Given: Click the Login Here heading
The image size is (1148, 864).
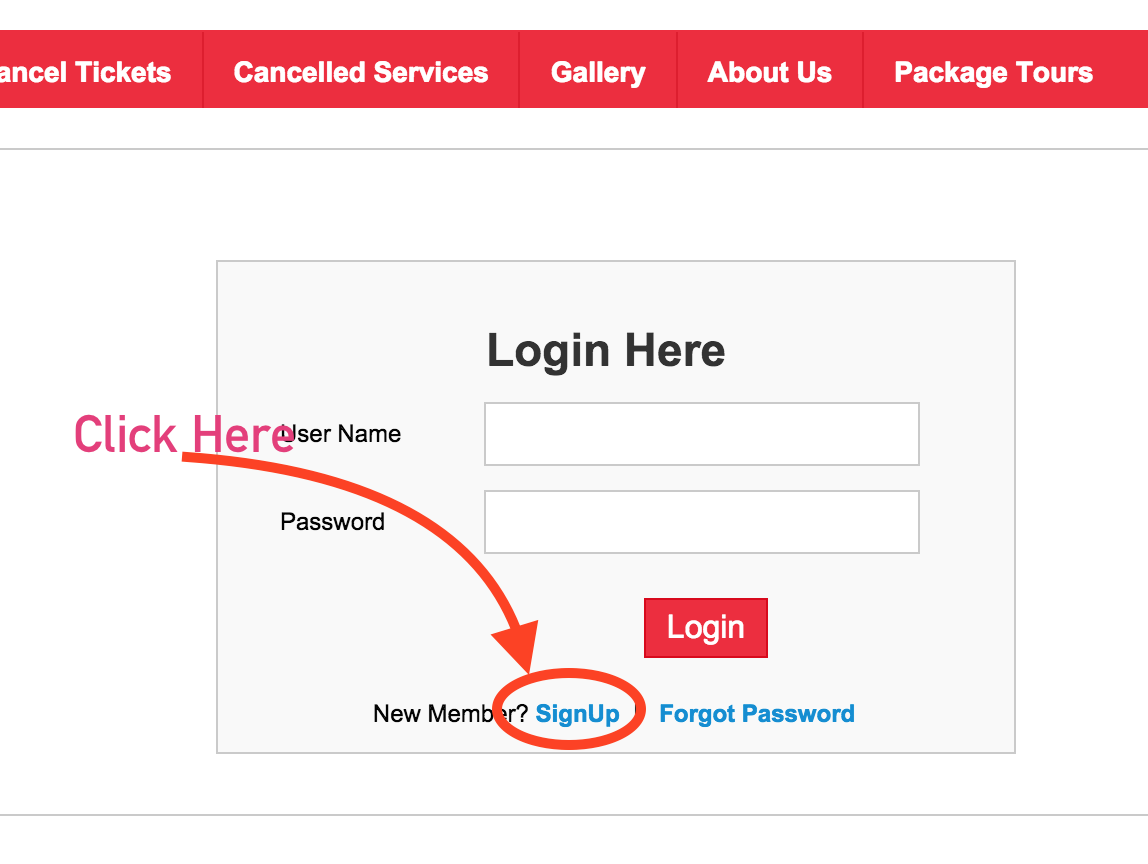Looking at the screenshot, I should click(605, 350).
